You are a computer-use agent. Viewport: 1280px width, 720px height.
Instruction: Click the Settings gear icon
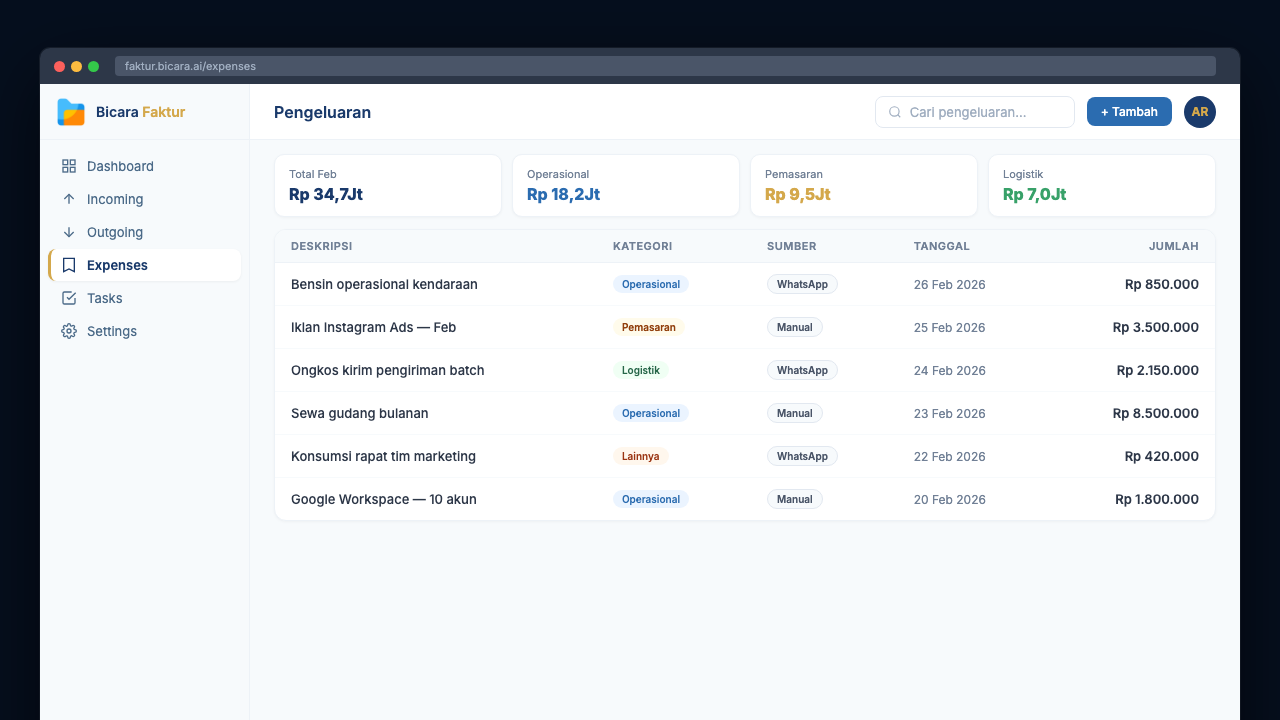[69, 331]
